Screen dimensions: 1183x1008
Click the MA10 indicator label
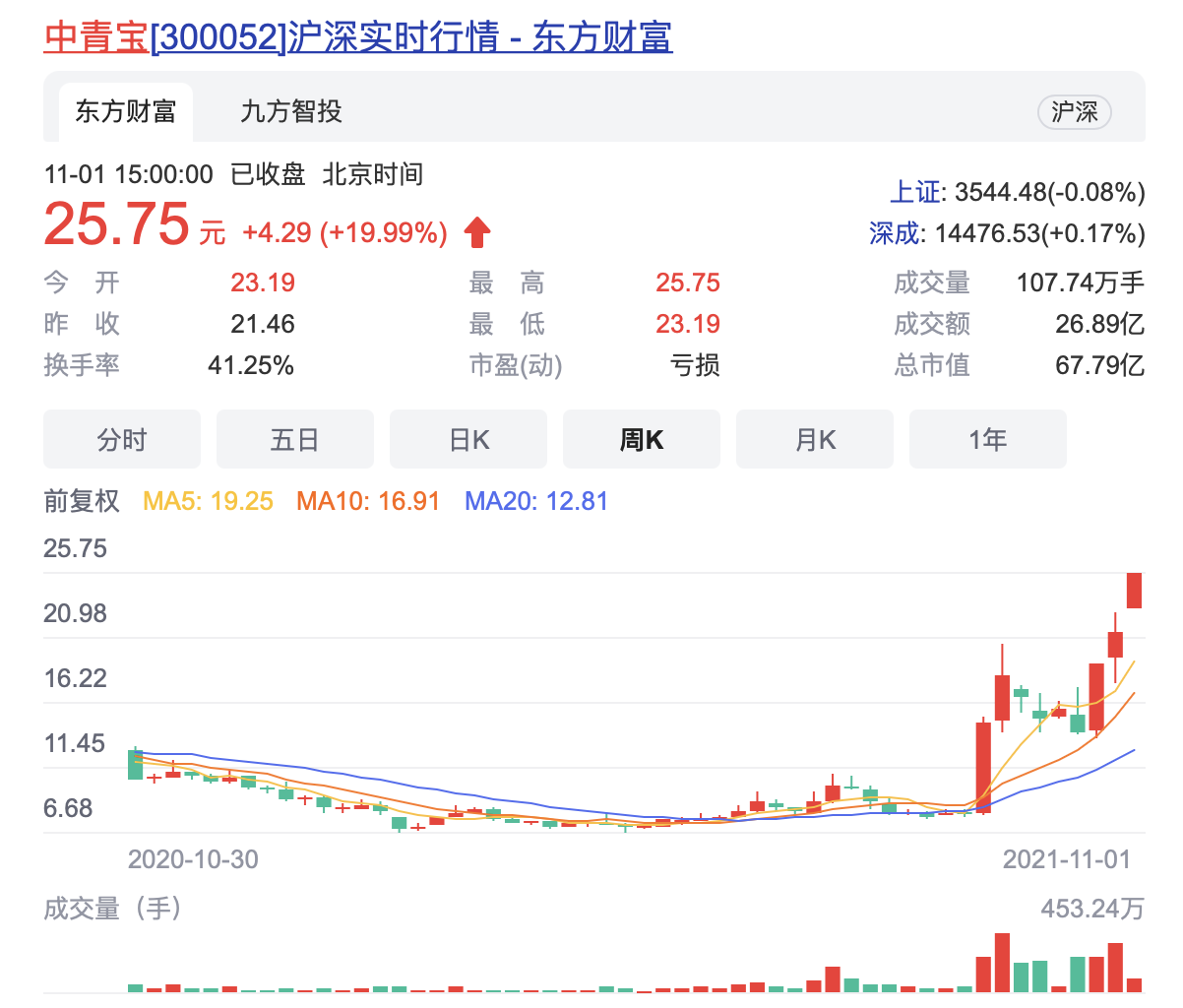pos(368,501)
